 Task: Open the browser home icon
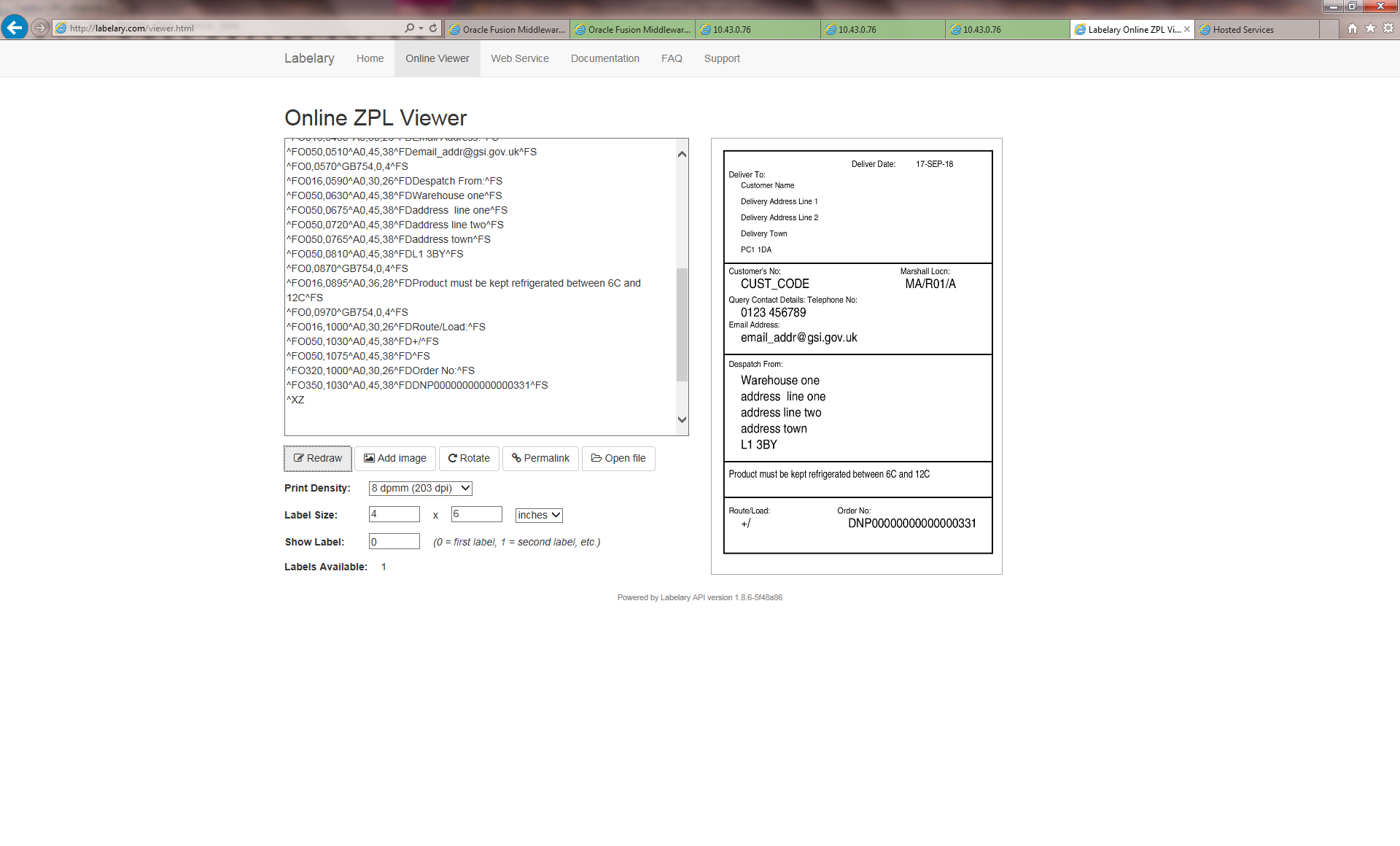click(1353, 28)
